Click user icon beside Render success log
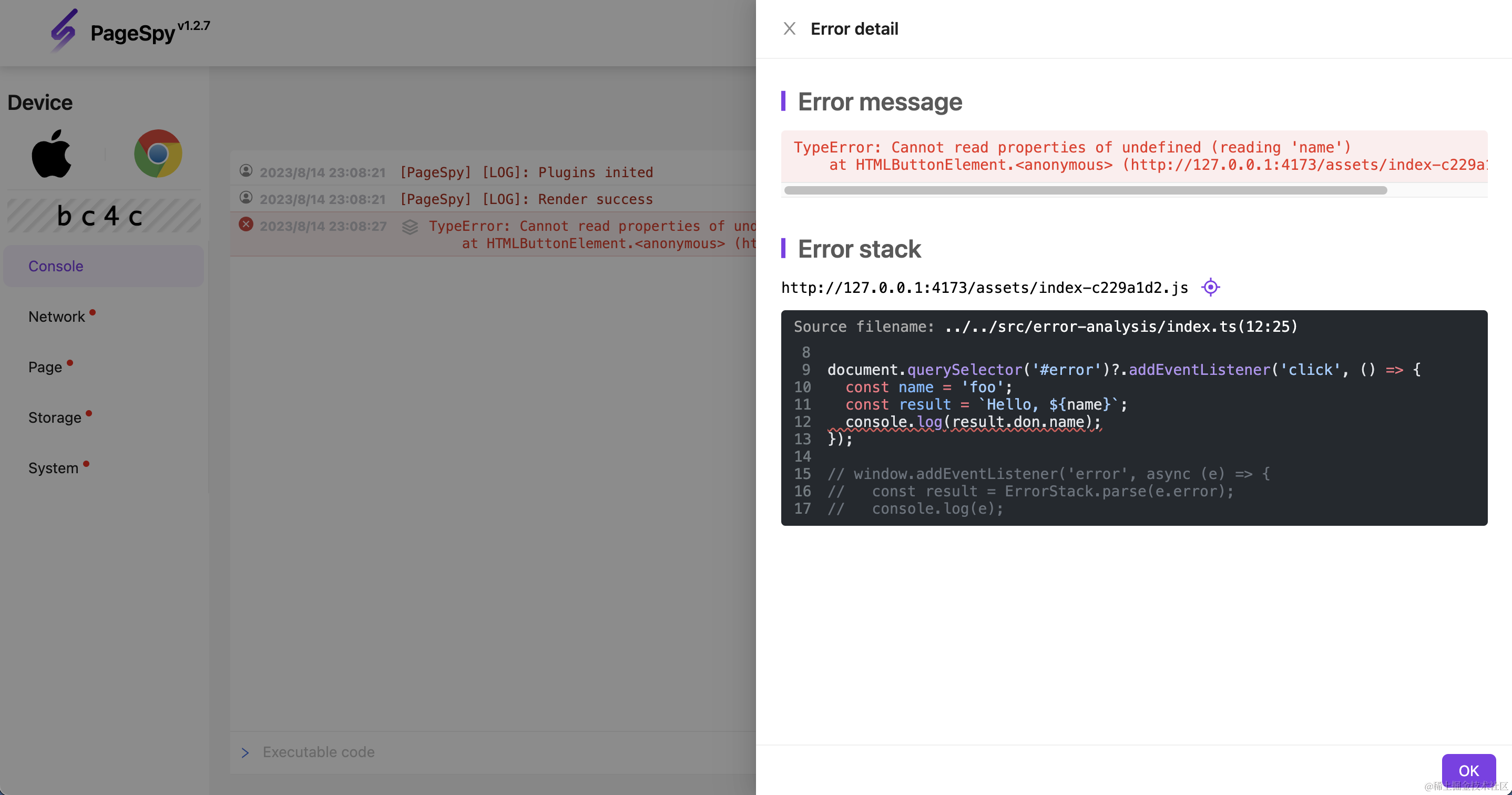 pyautogui.click(x=246, y=198)
